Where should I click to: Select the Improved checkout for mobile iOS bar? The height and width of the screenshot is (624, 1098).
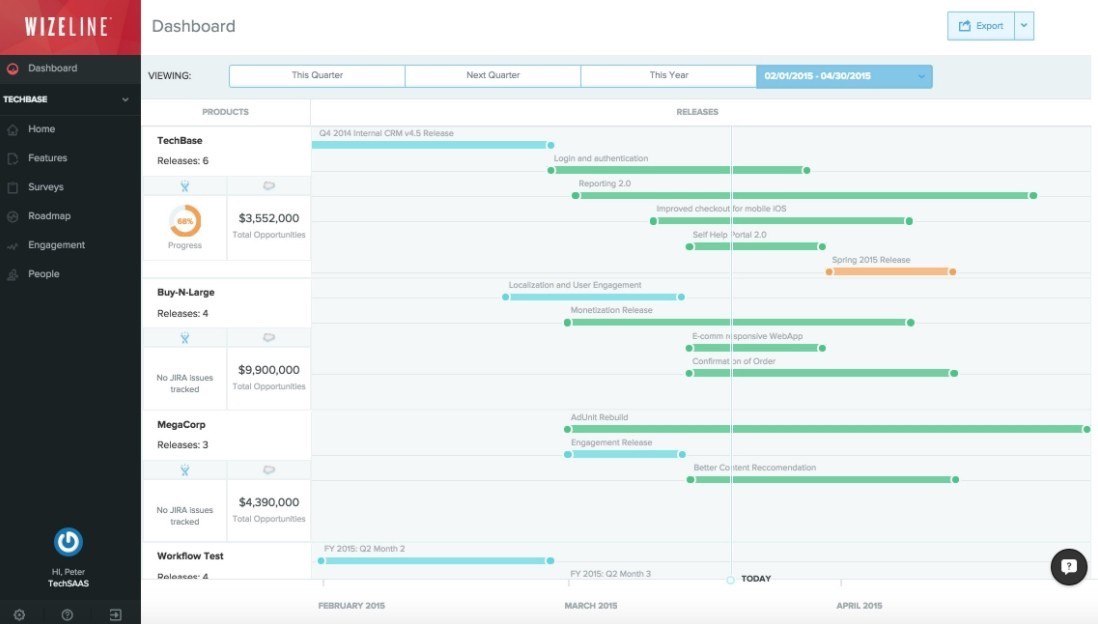coord(781,221)
